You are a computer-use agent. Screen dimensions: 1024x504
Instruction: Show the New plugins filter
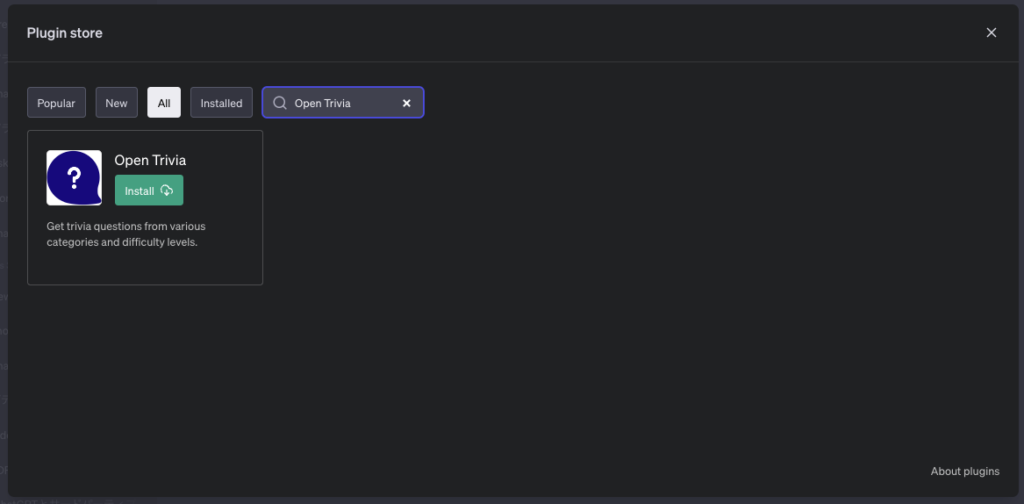(x=117, y=103)
